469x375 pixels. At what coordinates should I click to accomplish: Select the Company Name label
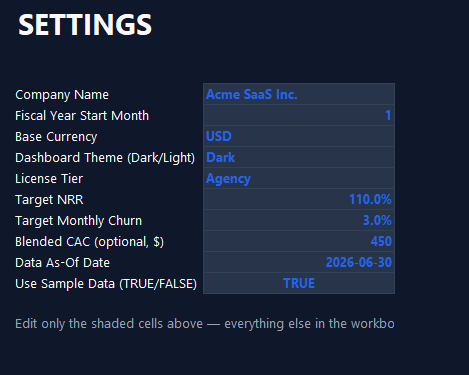pyautogui.click(x=62, y=95)
